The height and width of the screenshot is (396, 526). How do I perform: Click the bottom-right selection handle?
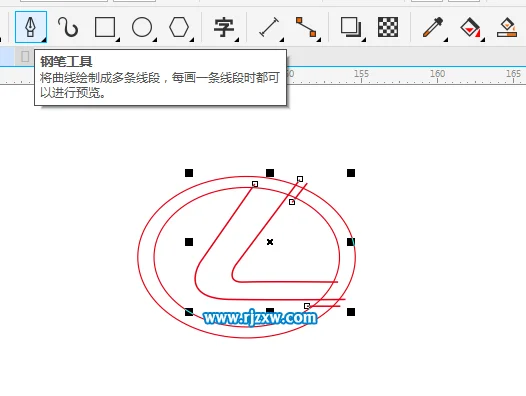click(351, 312)
